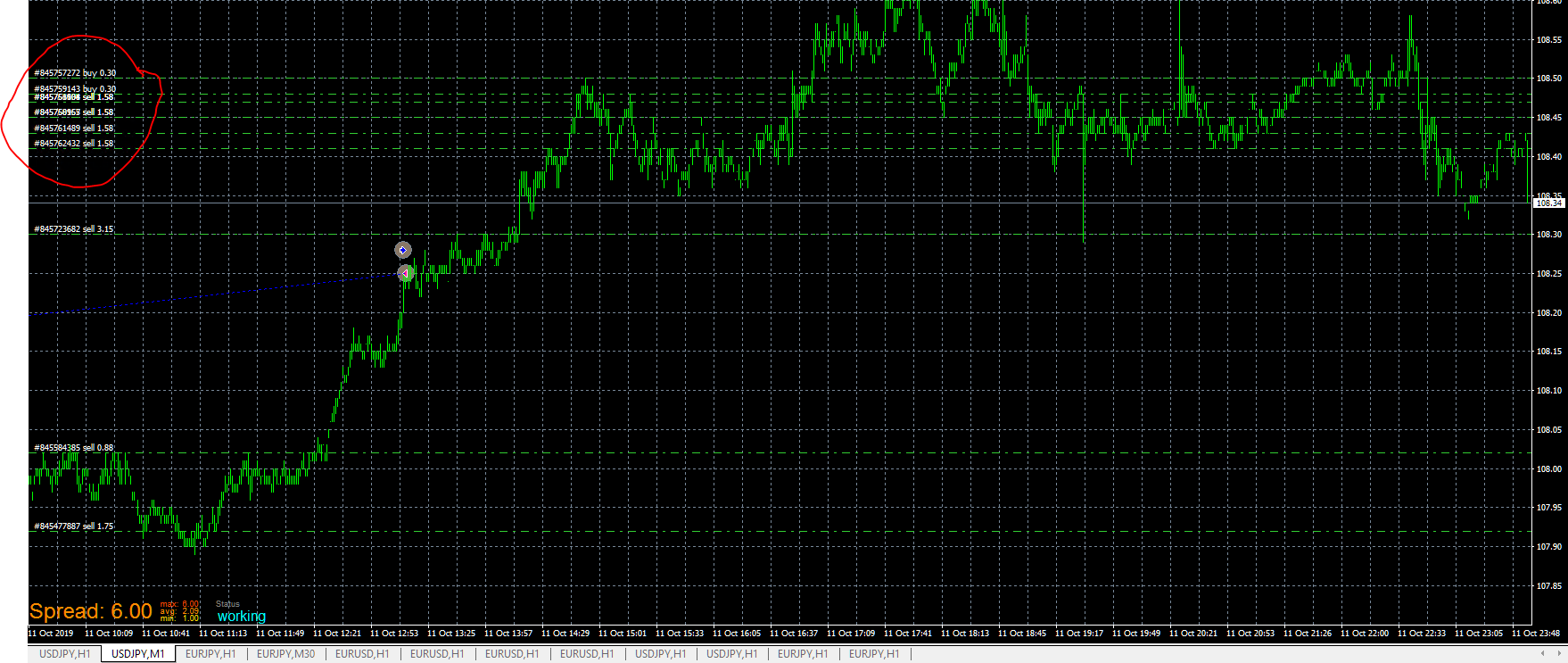Select order #845762432 sell 1.58 label
This screenshot has width=1568, height=663.
(74, 144)
